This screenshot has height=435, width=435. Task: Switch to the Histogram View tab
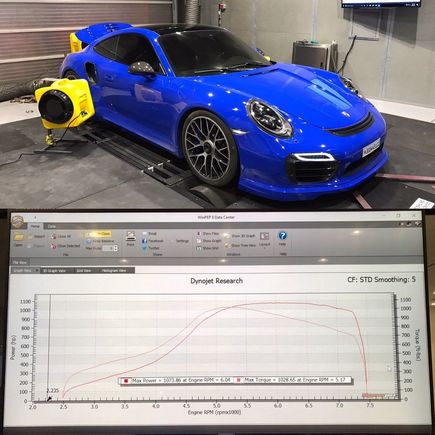[114, 271]
